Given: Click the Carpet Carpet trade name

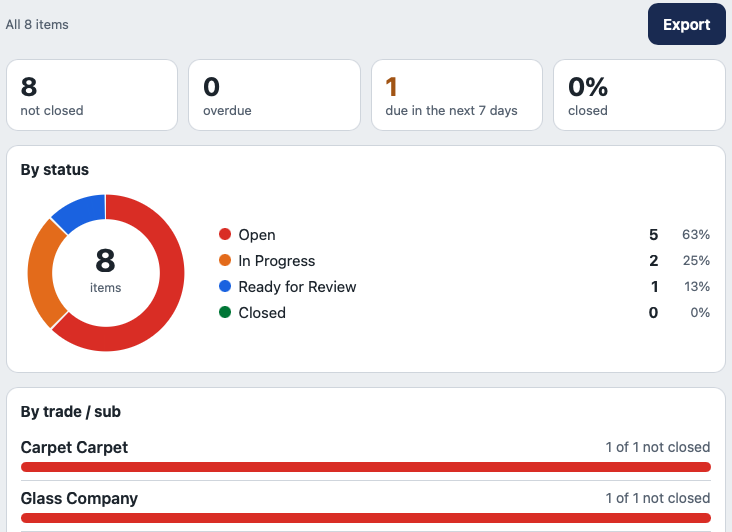Looking at the screenshot, I should (x=74, y=447).
